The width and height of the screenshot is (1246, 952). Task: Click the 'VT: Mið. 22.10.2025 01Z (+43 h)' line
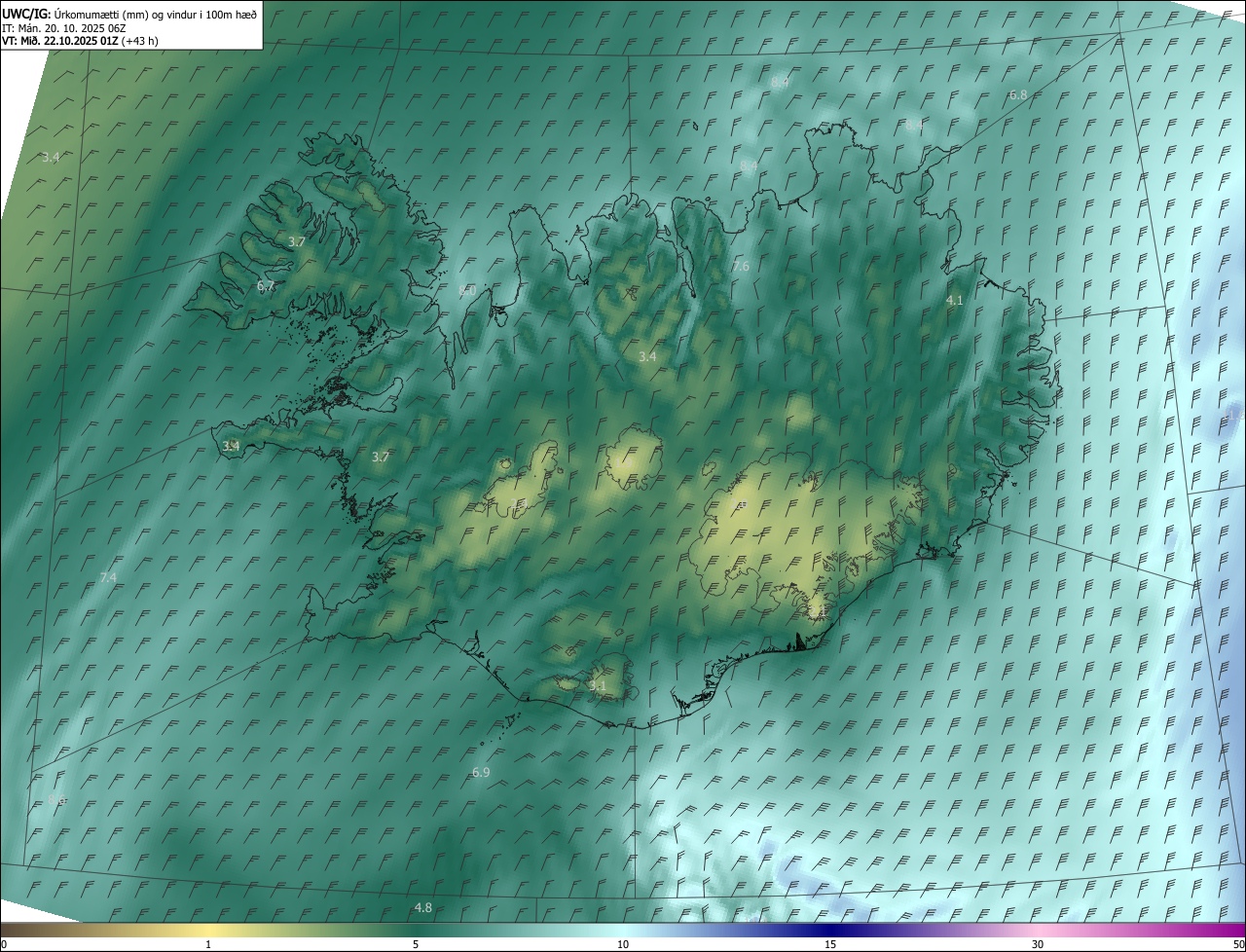click(x=80, y=41)
